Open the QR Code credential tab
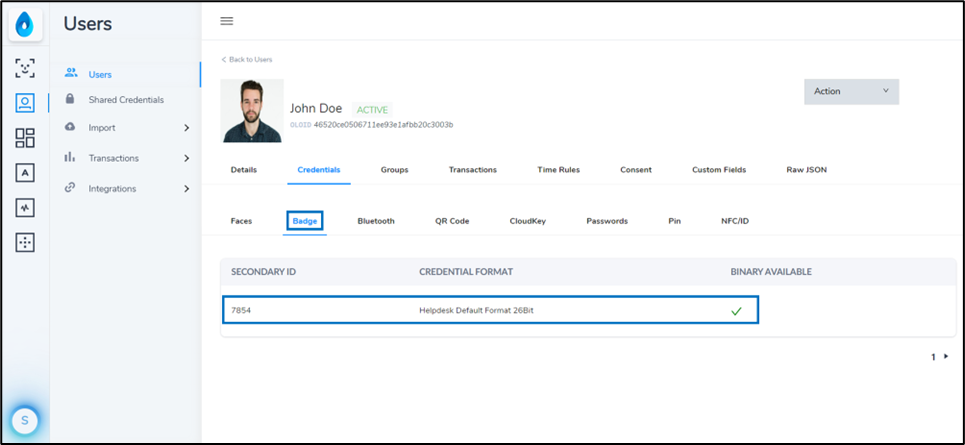965x445 pixels. point(452,221)
